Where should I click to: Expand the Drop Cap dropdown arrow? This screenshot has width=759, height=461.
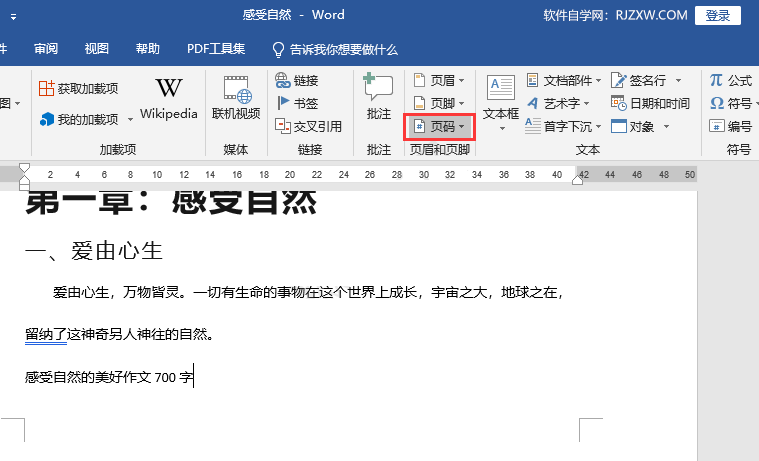click(x=598, y=127)
